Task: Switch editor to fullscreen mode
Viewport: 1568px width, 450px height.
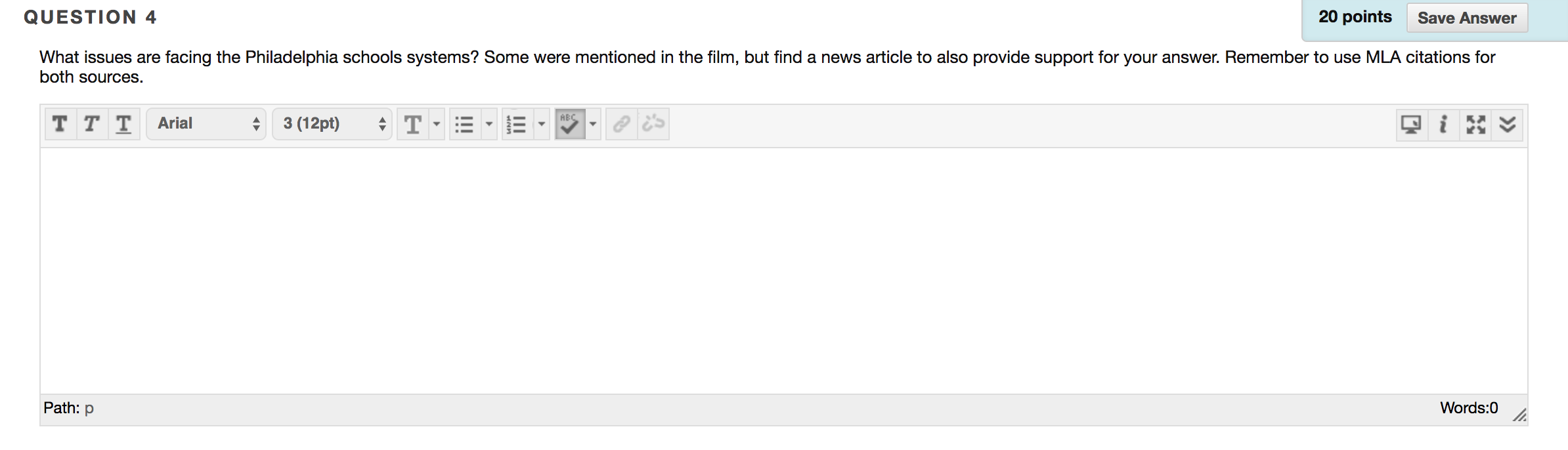Action: tap(1475, 124)
